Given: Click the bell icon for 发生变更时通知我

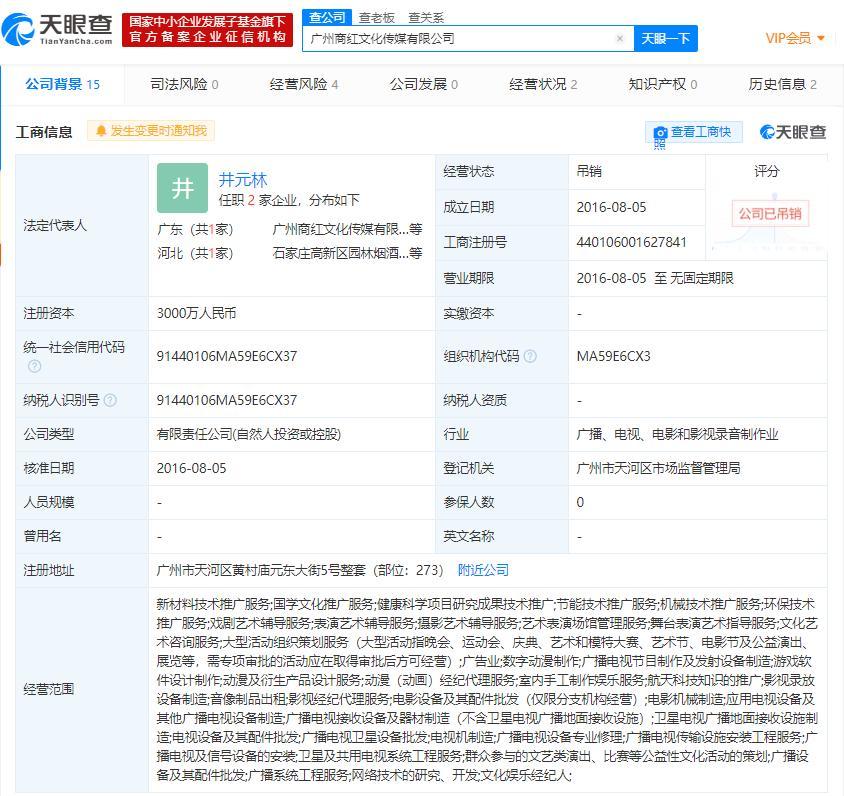Looking at the screenshot, I should [x=100, y=131].
